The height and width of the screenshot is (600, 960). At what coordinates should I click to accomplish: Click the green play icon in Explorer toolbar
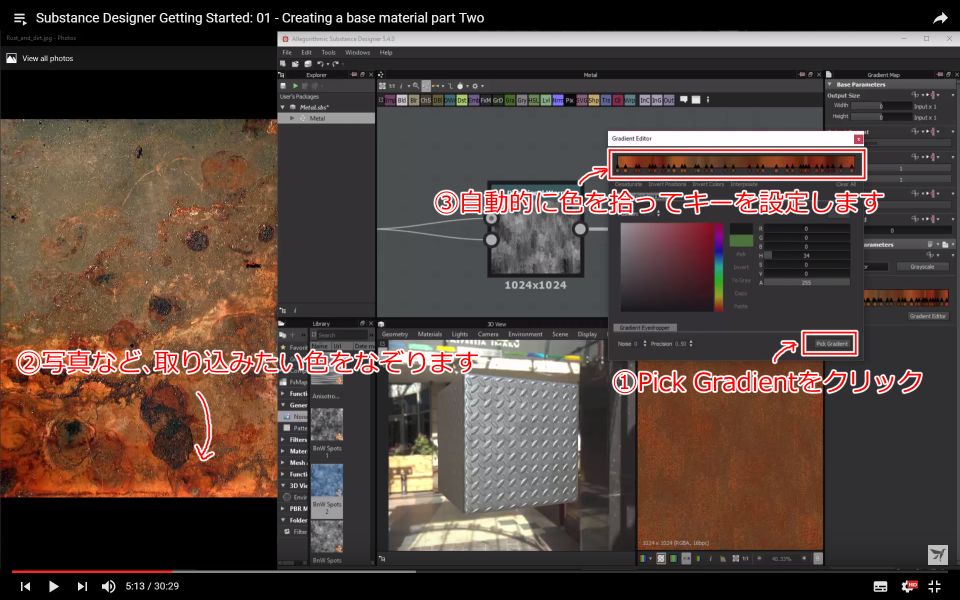pos(295,86)
